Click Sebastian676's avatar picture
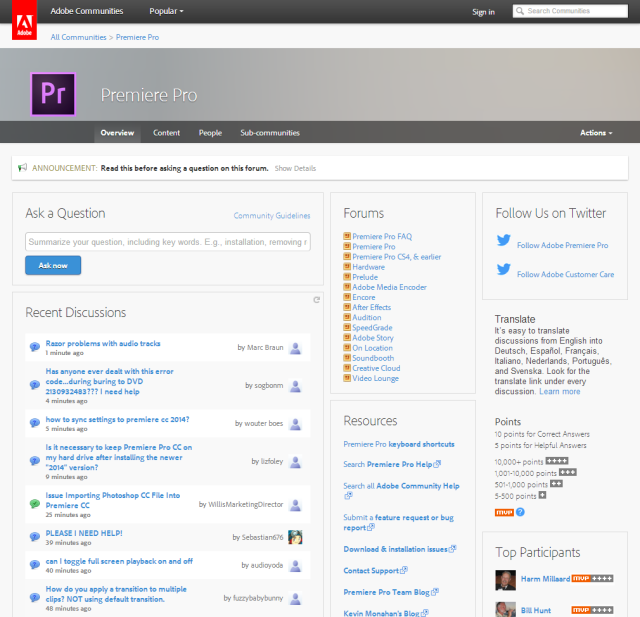Screen dimensions: 640x617 [x=295, y=537]
